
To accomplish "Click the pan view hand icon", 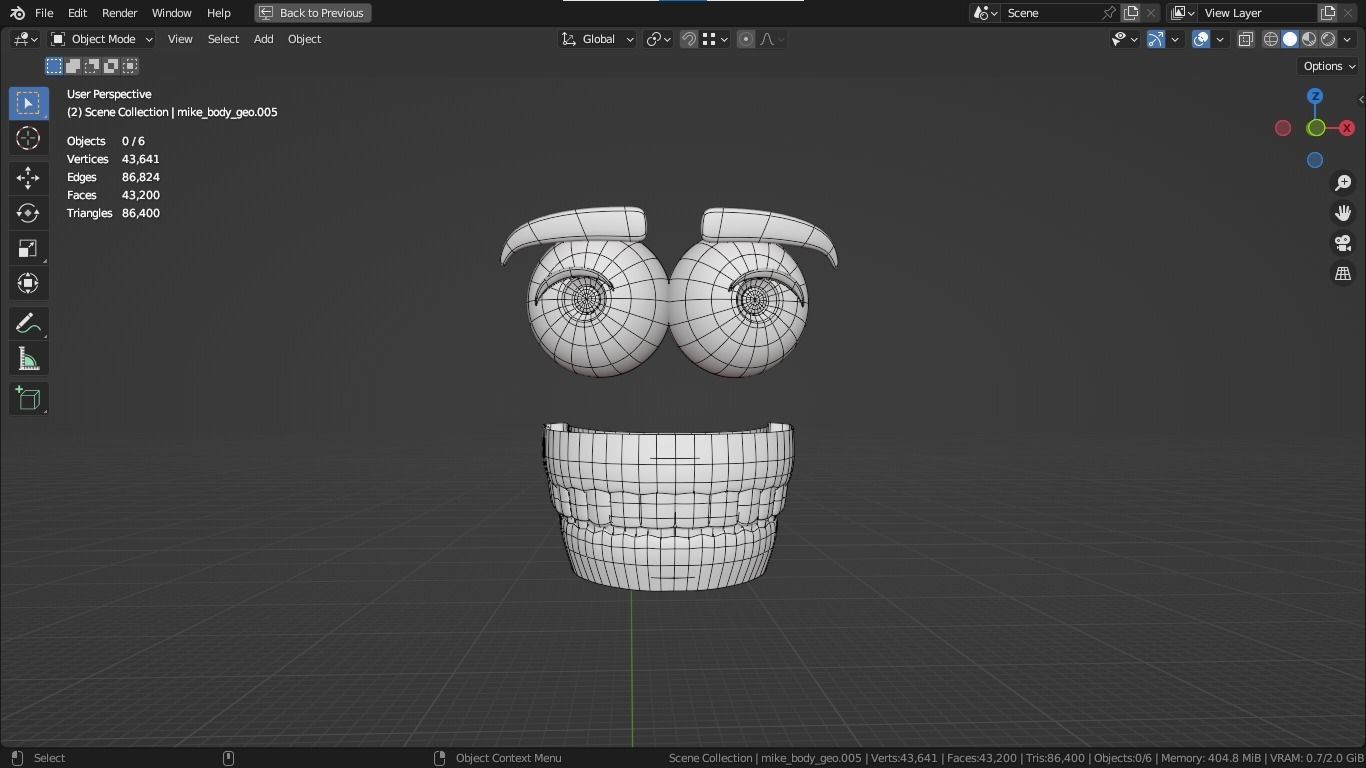I will pyautogui.click(x=1343, y=213).
